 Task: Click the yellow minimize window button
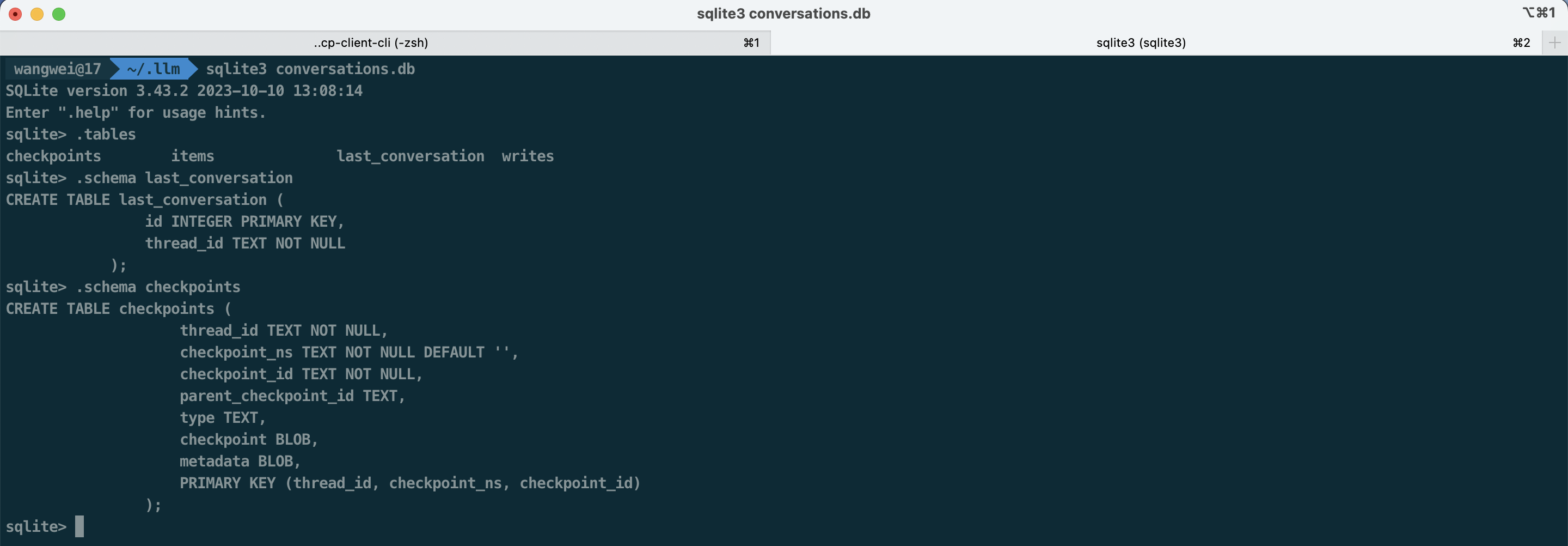tap(37, 14)
